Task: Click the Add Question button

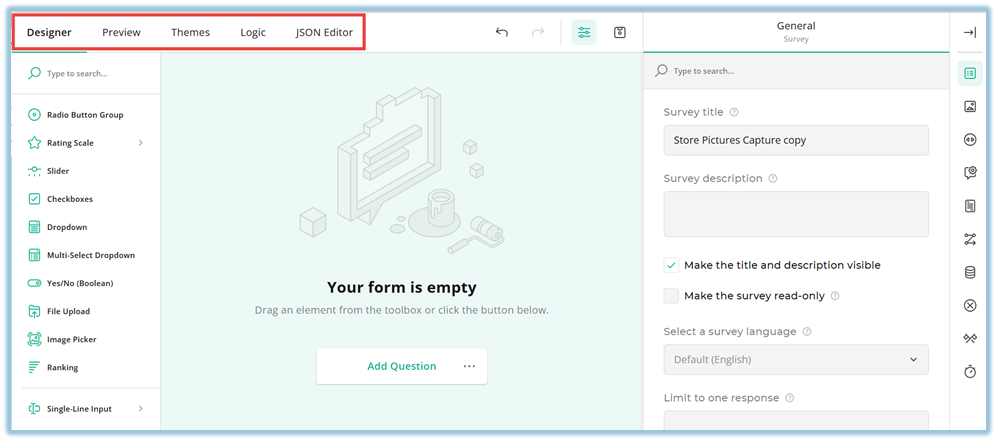Action: click(x=401, y=366)
